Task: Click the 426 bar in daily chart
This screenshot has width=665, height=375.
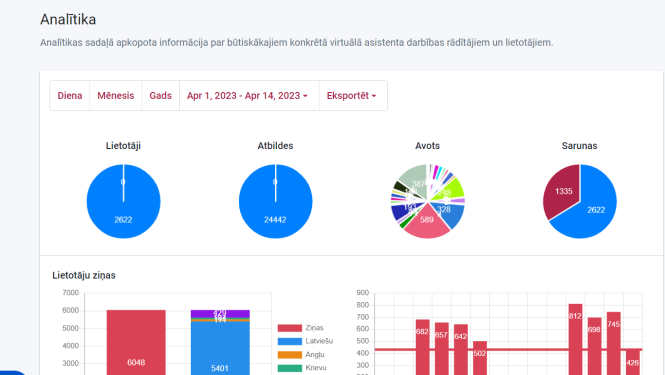Action: pos(633,363)
